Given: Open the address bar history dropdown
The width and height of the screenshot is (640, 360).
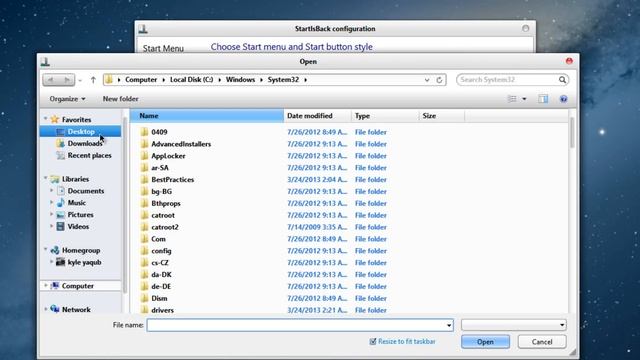Looking at the screenshot, I should [x=427, y=80].
